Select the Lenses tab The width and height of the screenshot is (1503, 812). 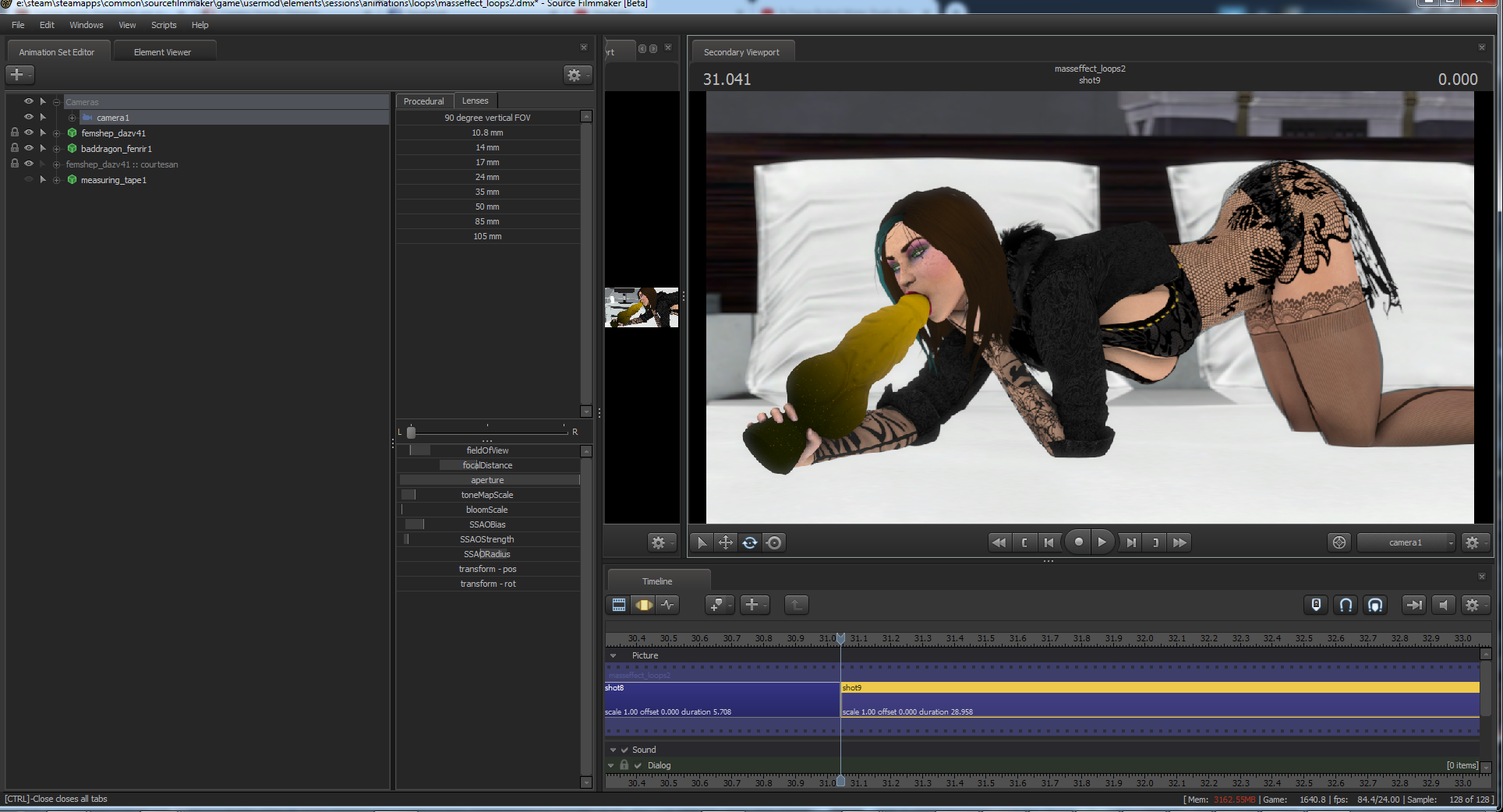coord(475,101)
